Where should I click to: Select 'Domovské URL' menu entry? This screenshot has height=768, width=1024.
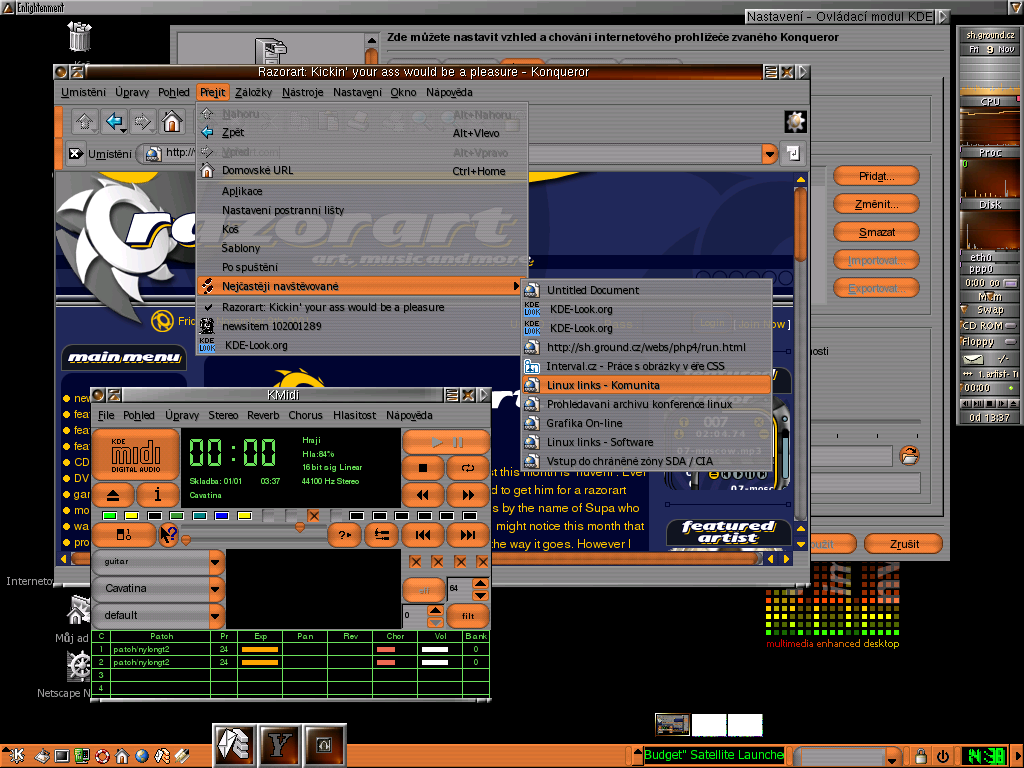pyautogui.click(x=361, y=170)
